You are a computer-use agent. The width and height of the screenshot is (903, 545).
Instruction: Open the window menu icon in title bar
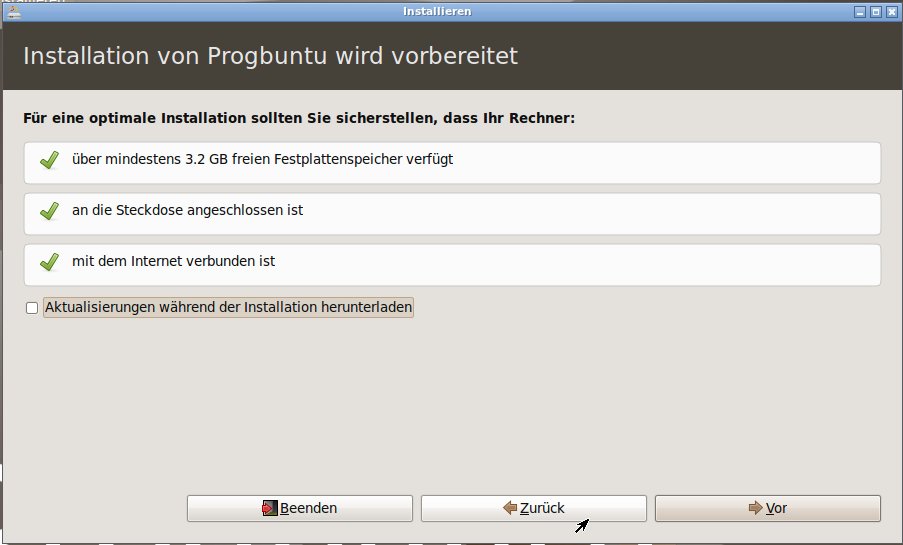(10, 12)
